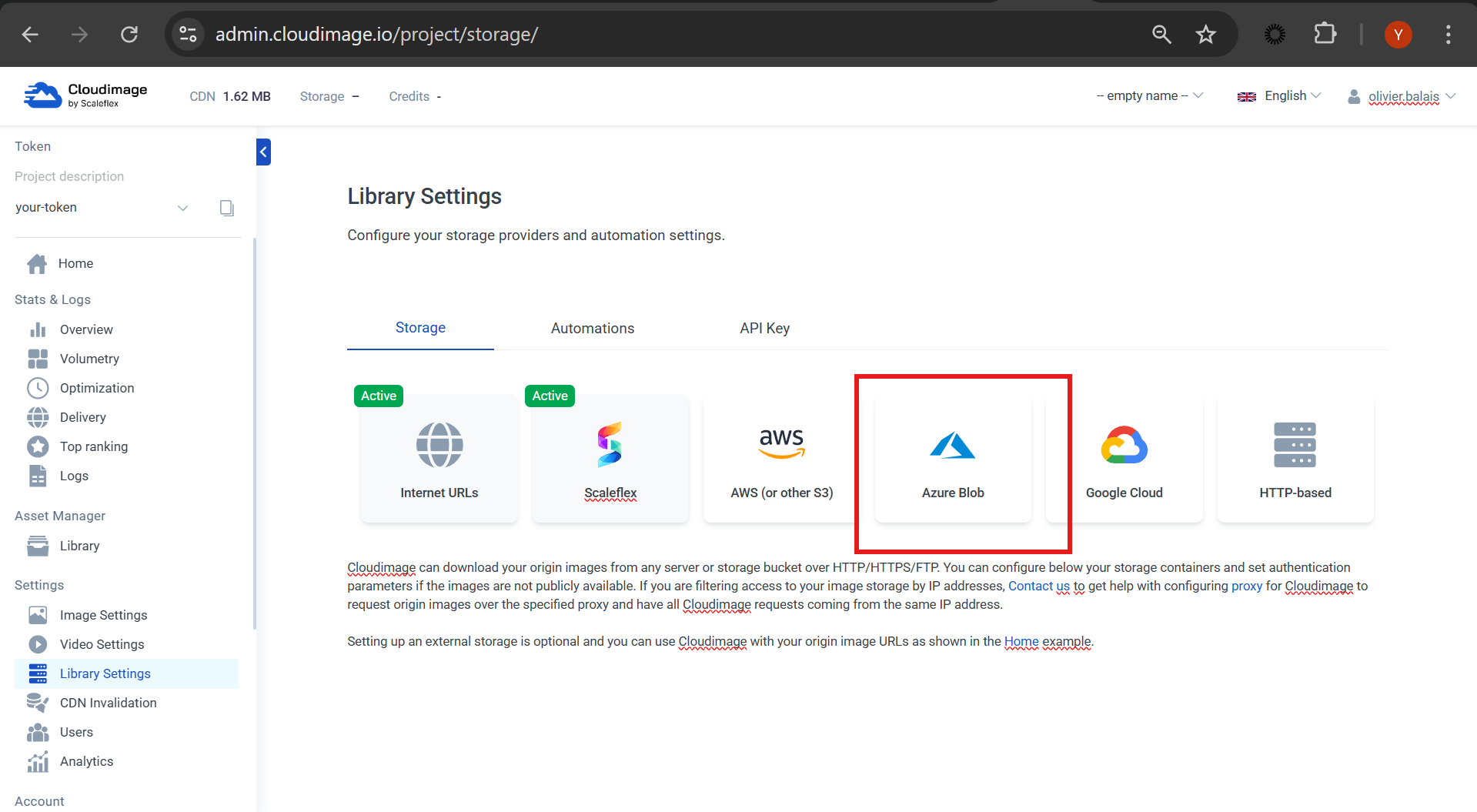
Task: Switch to the API Key tab
Action: click(x=764, y=329)
